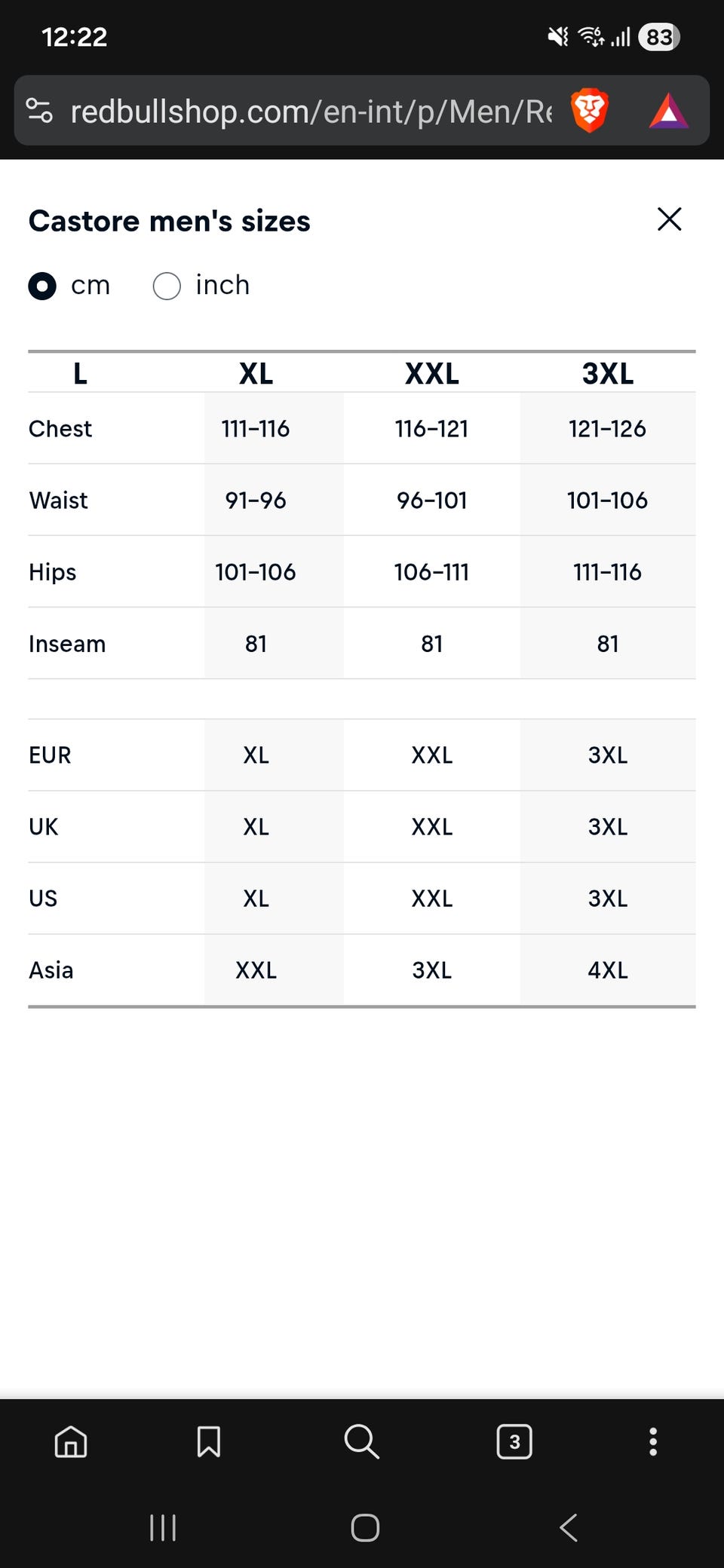Open Brave Rewards triangle icon
Viewport: 724px width, 1568px height.
[x=668, y=111]
